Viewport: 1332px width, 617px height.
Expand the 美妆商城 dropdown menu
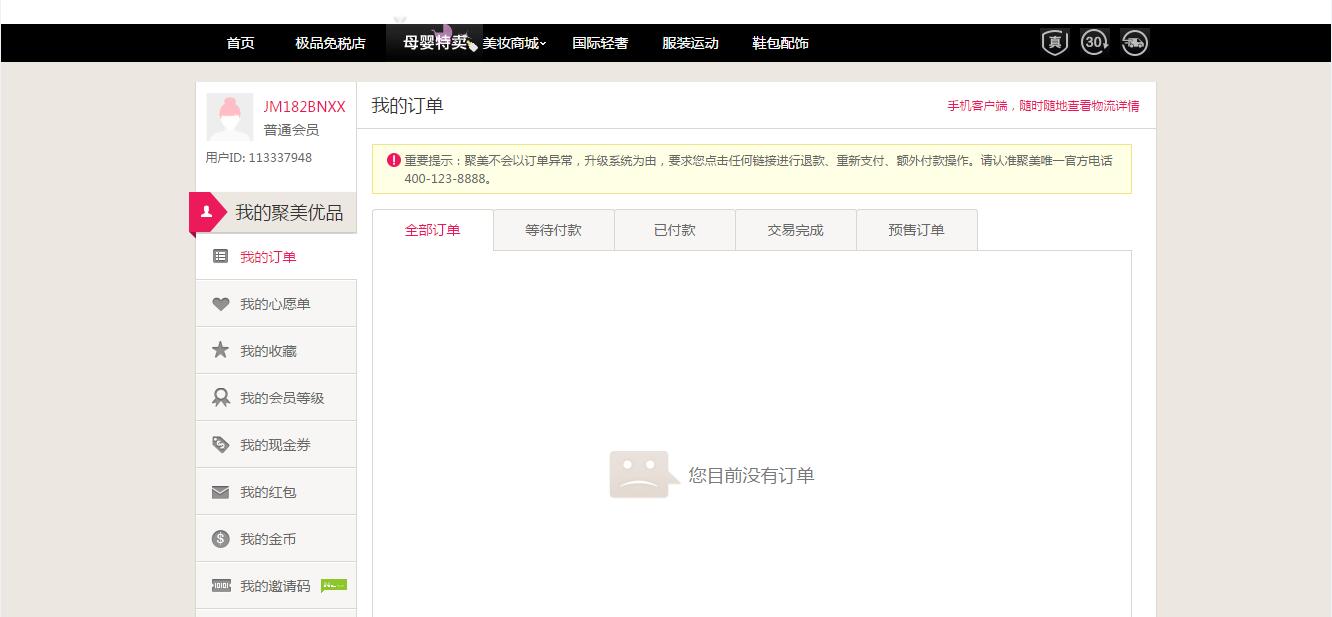tap(514, 43)
